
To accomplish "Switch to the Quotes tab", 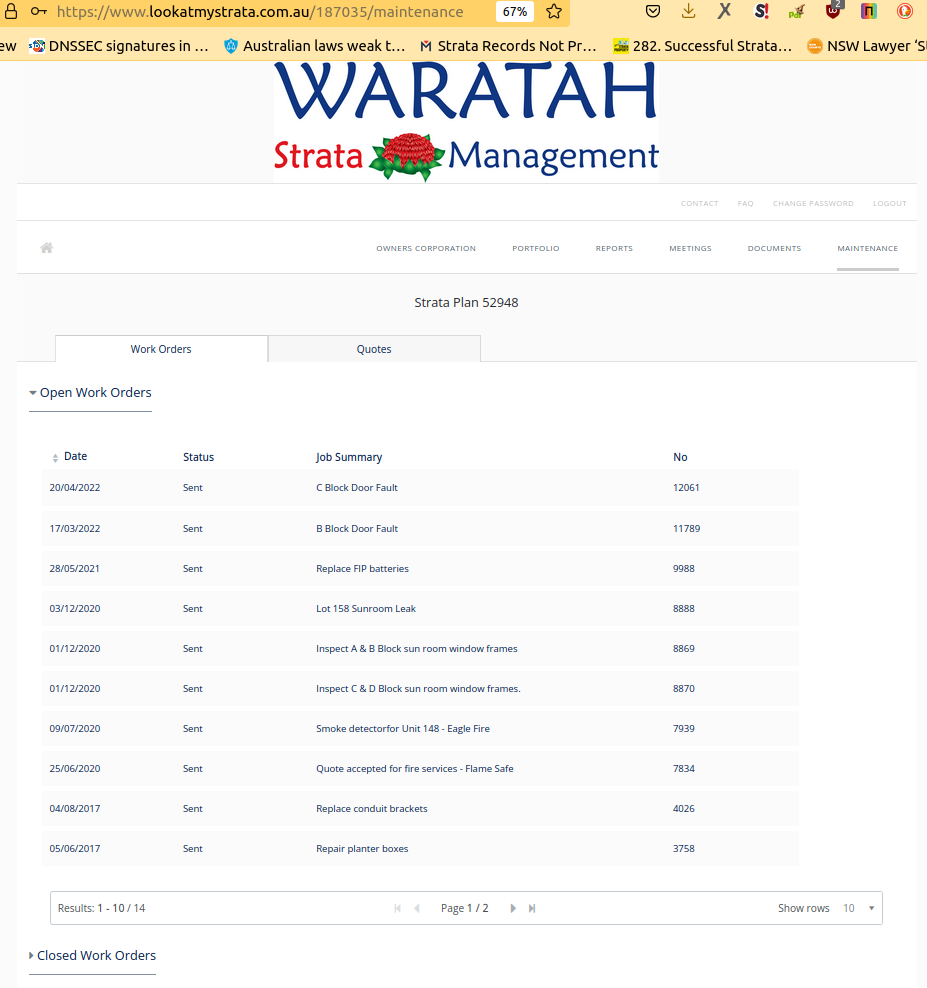I will point(374,349).
